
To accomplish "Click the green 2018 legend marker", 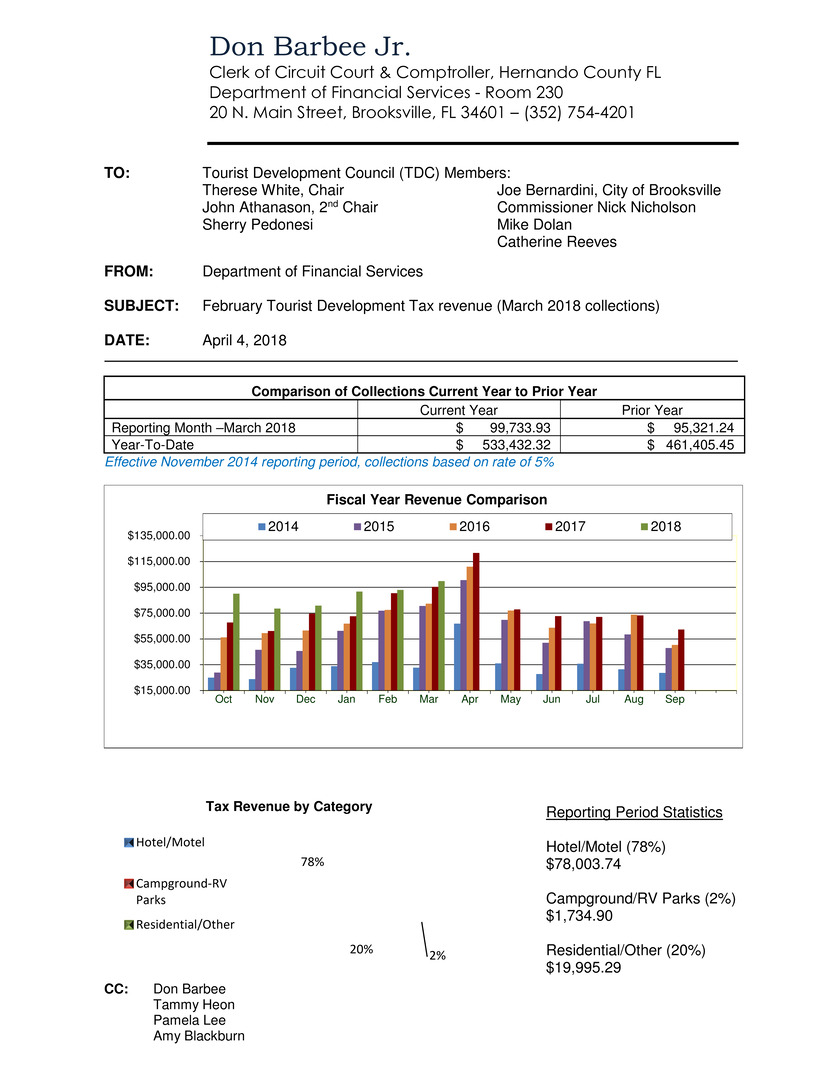I will 643,526.
